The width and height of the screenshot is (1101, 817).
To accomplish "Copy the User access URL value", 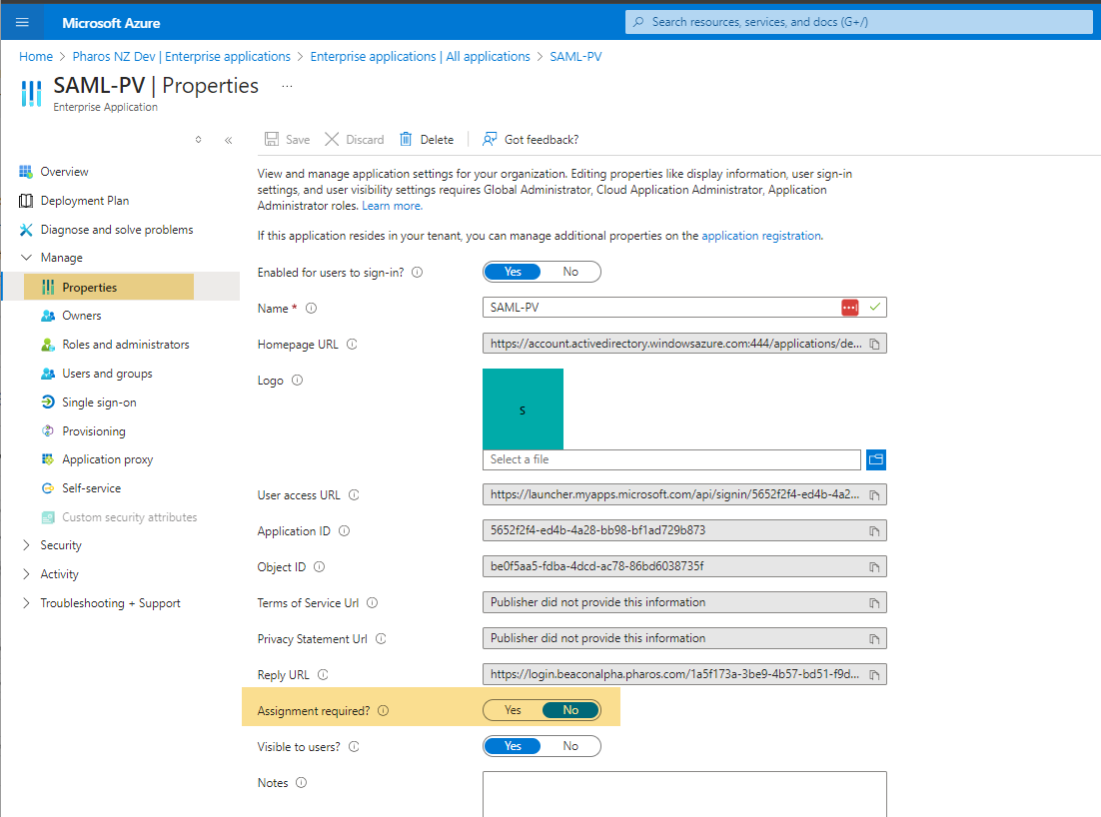I will (874, 495).
